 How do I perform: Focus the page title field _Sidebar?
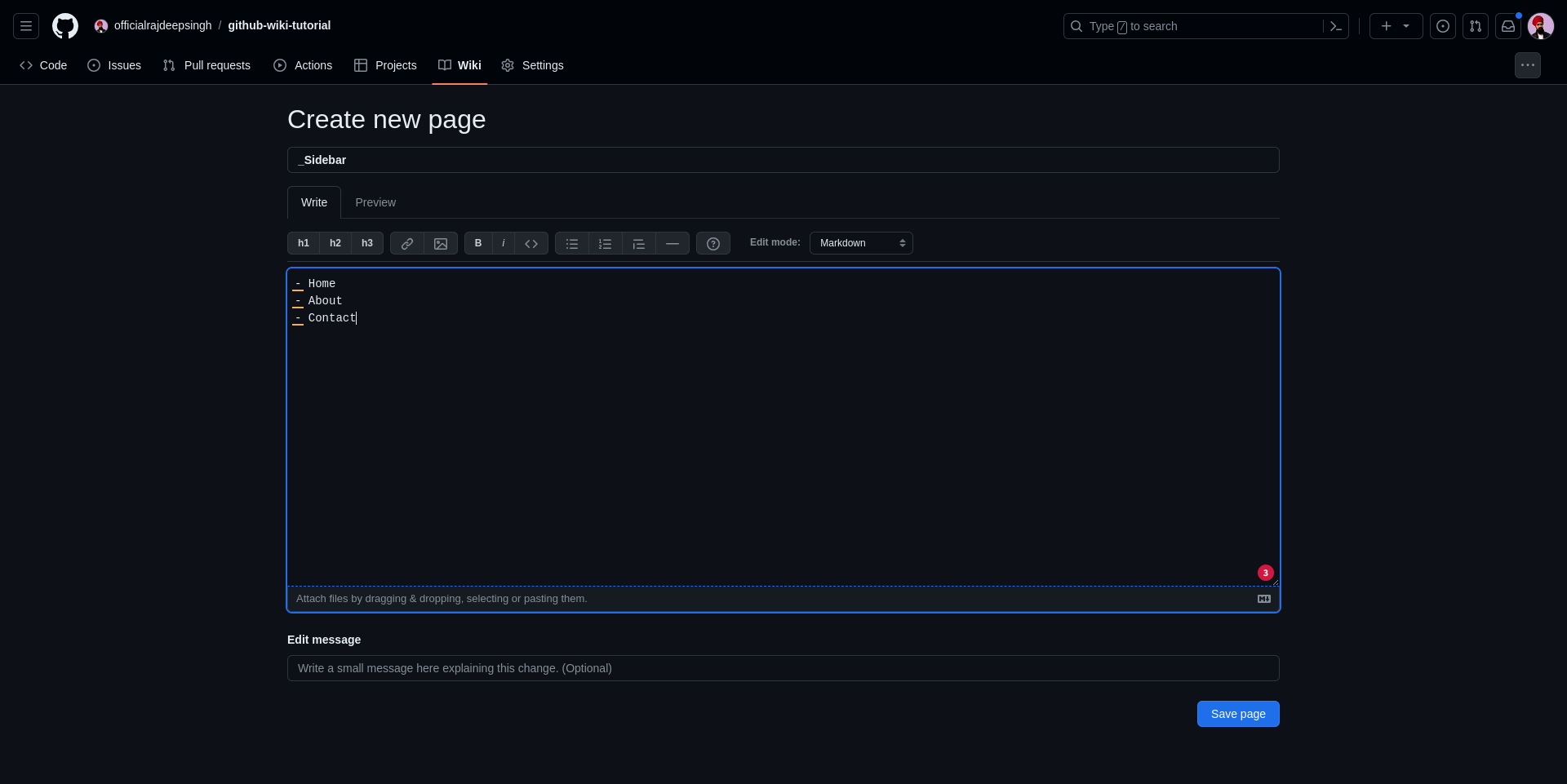tap(783, 160)
